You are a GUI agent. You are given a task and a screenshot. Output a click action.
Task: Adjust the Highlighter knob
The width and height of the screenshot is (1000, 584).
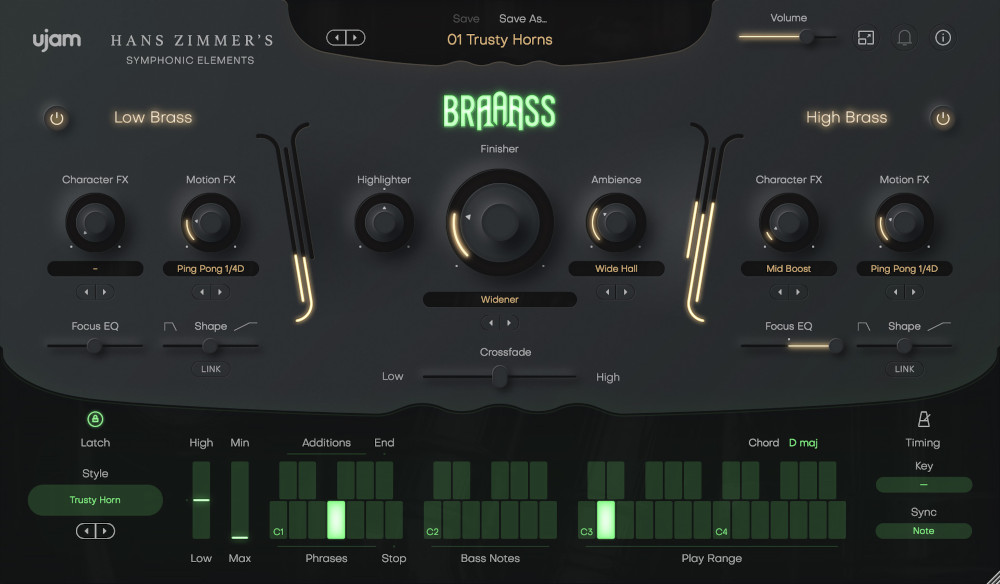tap(383, 221)
